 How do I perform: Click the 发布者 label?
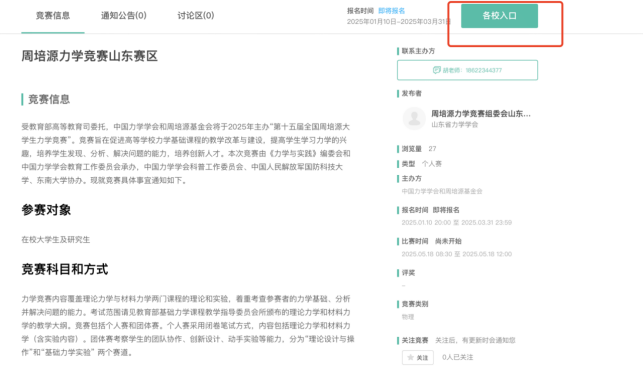tap(411, 93)
